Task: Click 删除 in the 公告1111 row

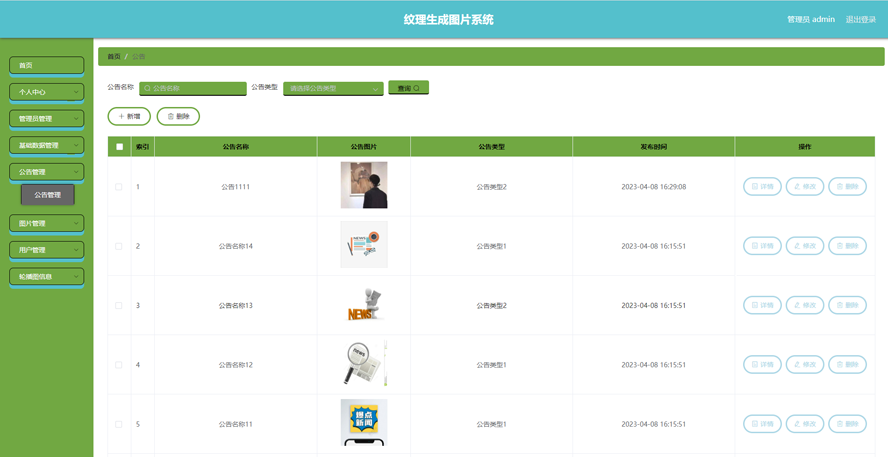Action: (x=847, y=186)
